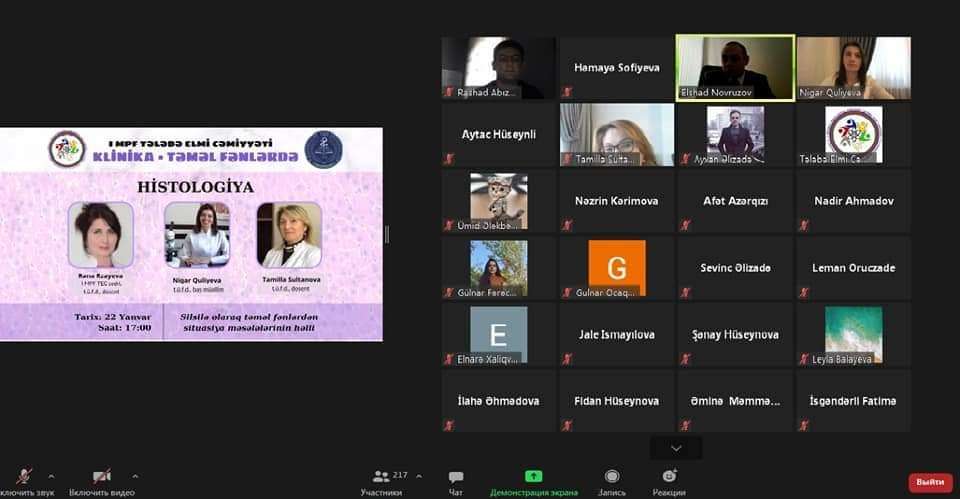Select Əminə Məmmə... participant tile
The image size is (960, 499).
pyautogui.click(x=735, y=401)
